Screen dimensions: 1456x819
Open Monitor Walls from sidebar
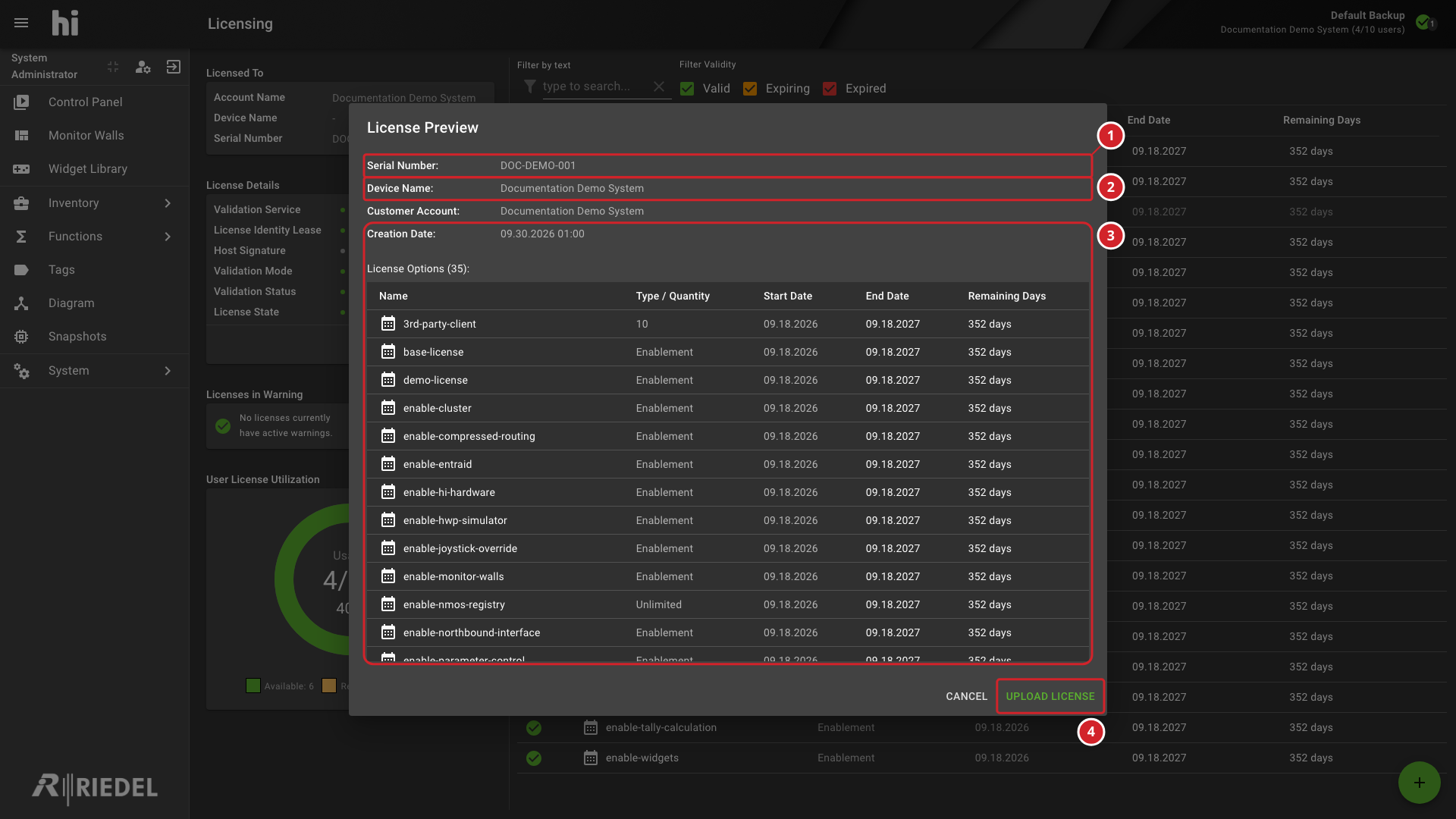click(94, 135)
